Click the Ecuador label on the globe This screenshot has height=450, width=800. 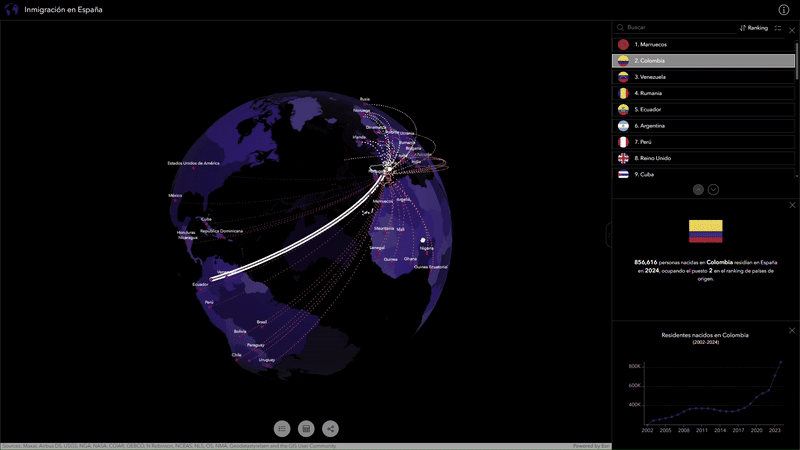(200, 285)
